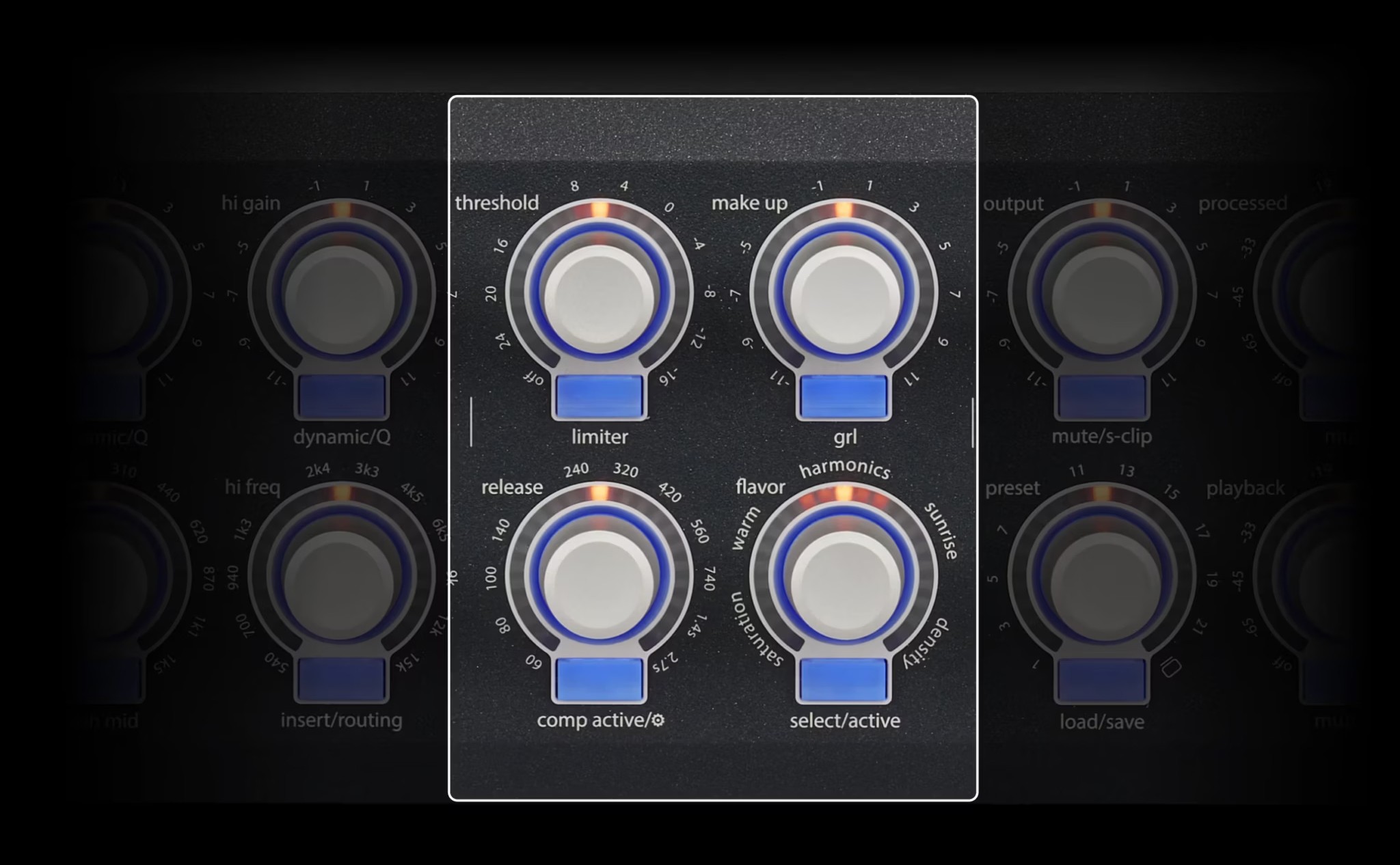Click the small icon beside load/save button
The height and width of the screenshot is (865, 1400).
click(x=1171, y=668)
